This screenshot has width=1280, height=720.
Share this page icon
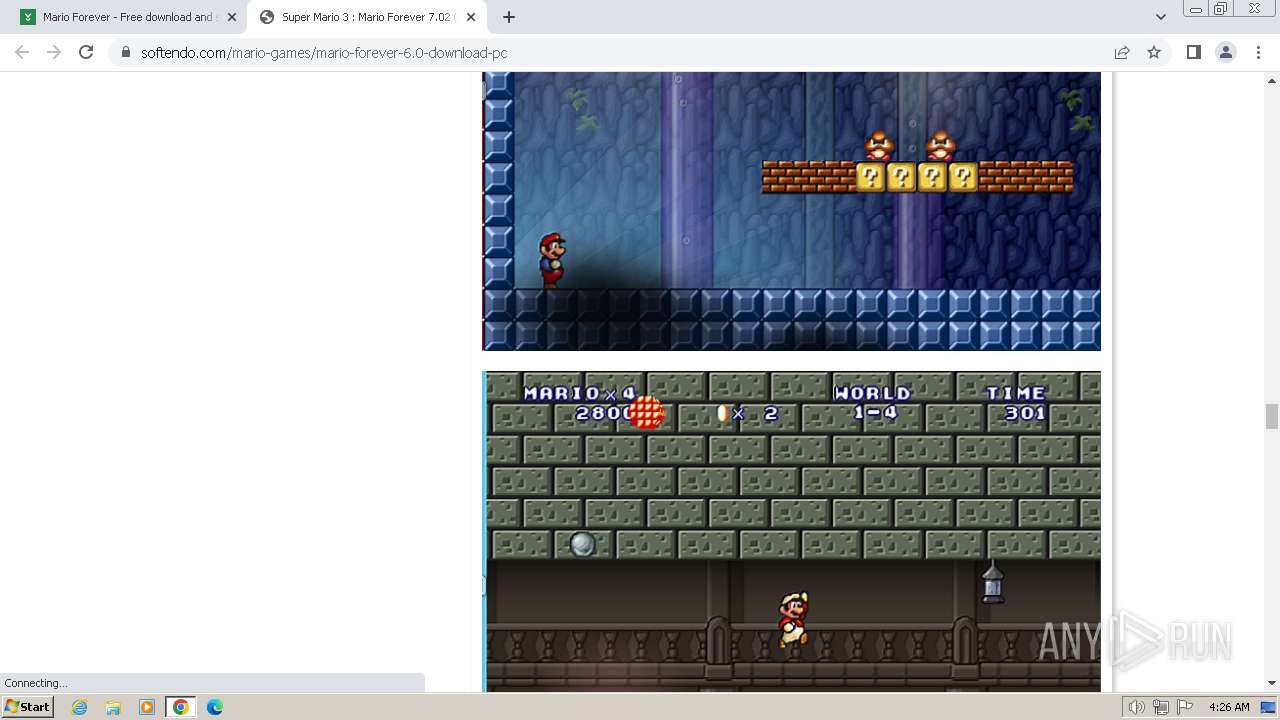[x=1122, y=52]
